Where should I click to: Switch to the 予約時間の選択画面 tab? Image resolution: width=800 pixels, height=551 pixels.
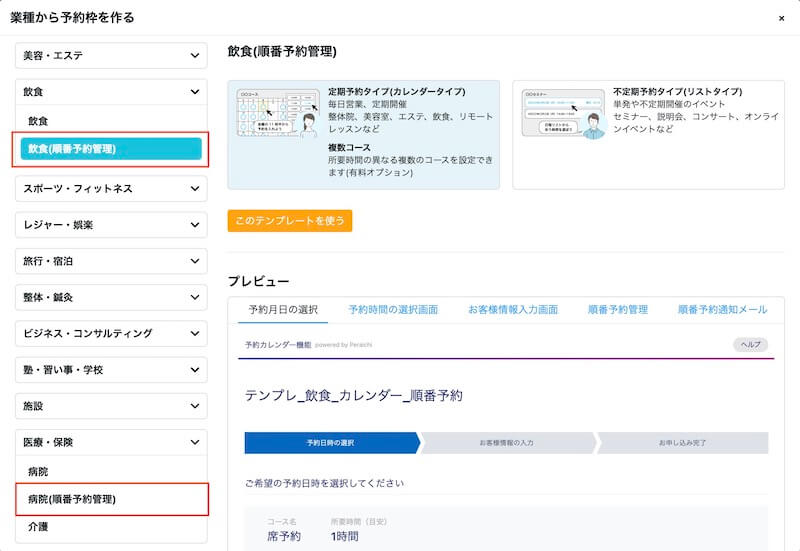tap(393, 310)
